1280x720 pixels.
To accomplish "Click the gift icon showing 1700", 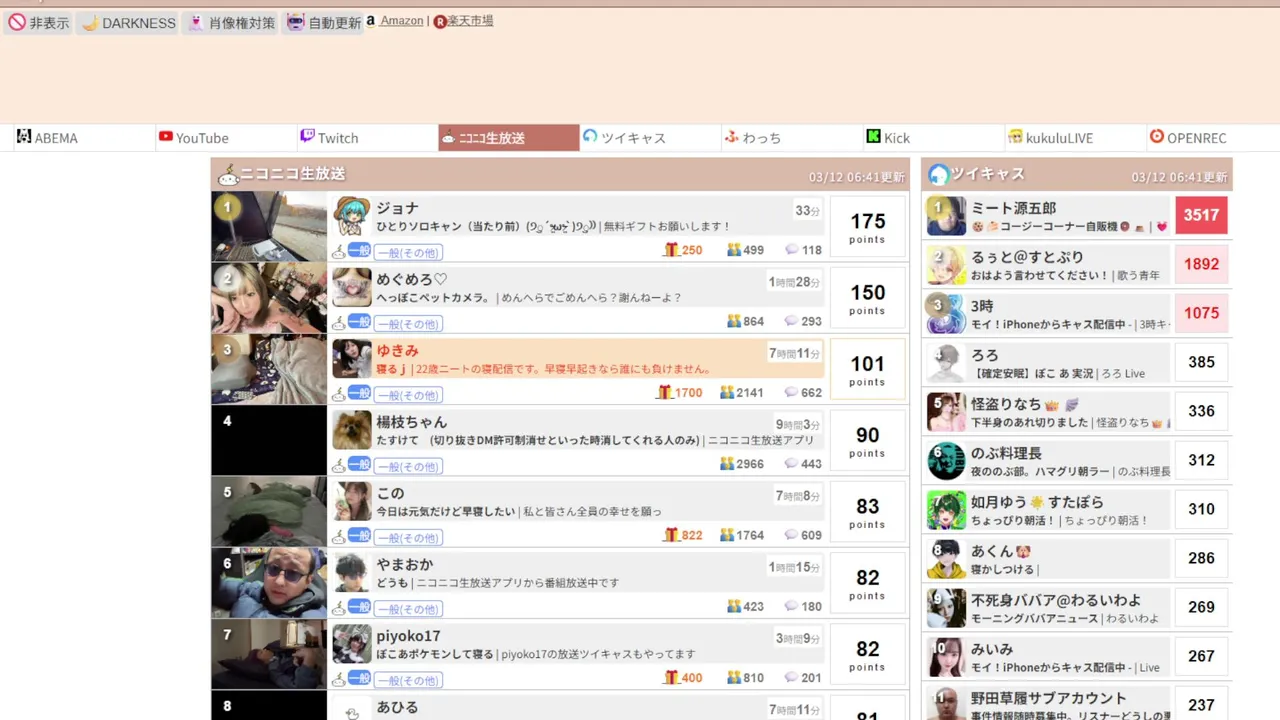I will tap(664, 393).
